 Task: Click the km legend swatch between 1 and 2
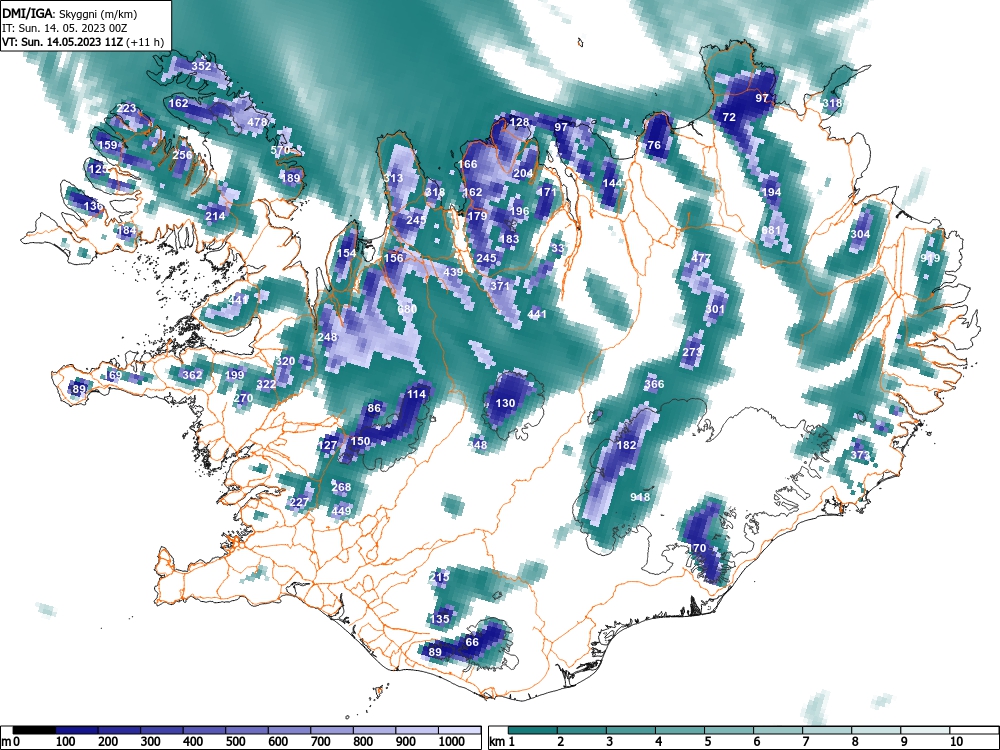[x=533, y=730]
